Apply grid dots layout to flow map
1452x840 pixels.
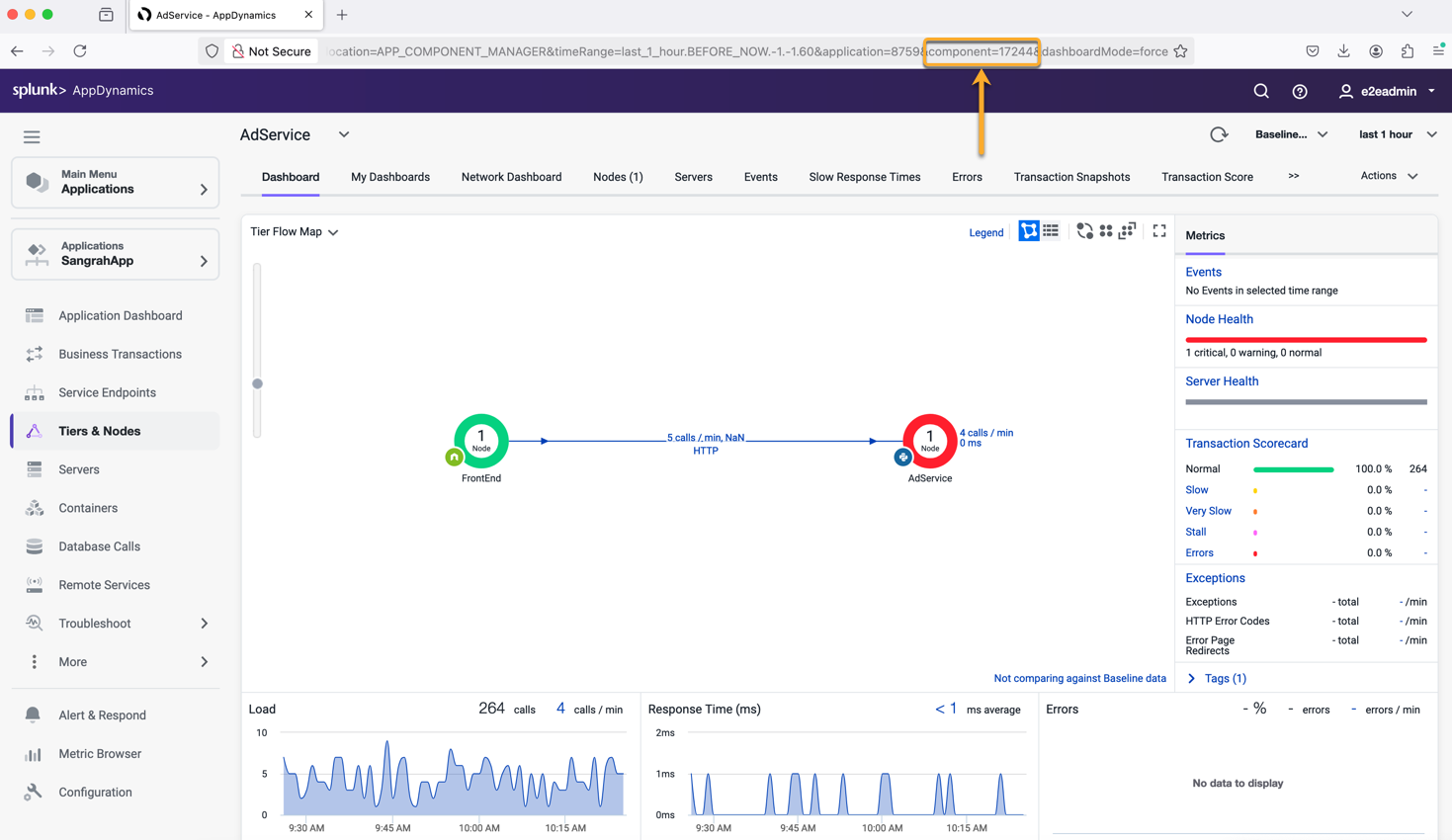[x=1106, y=231]
